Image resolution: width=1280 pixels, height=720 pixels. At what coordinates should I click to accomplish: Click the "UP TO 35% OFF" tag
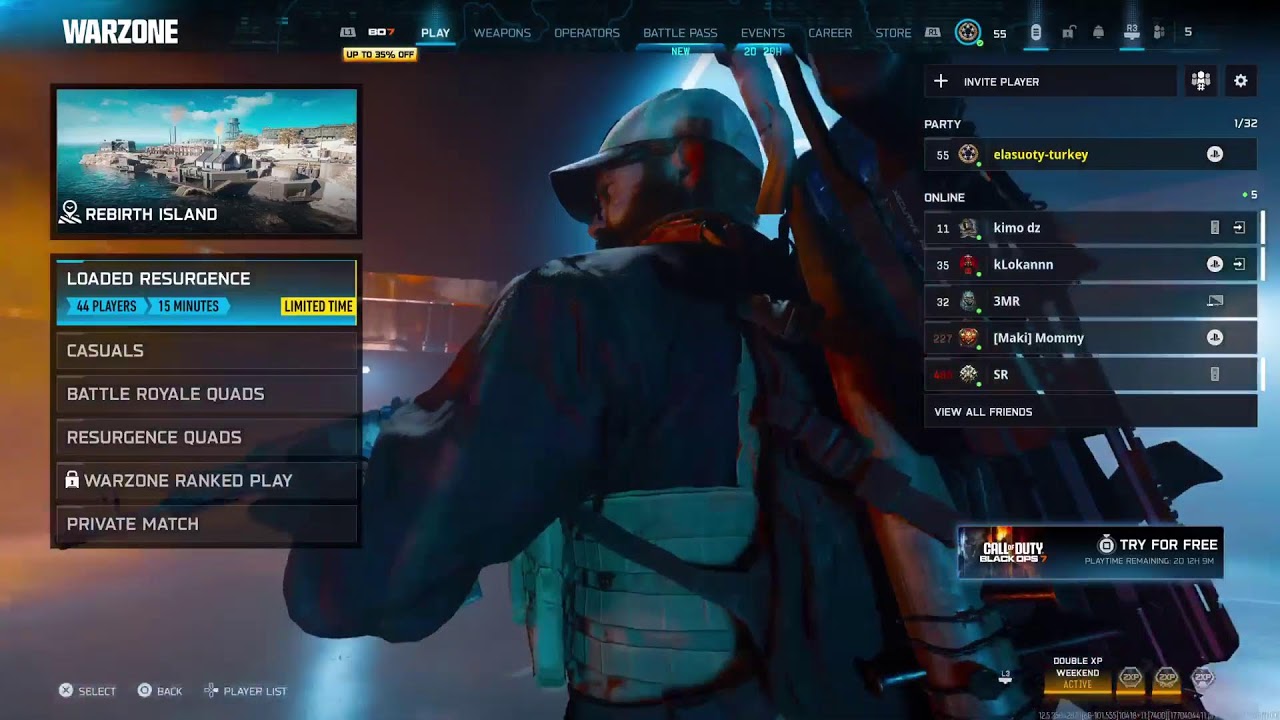pyautogui.click(x=380, y=55)
